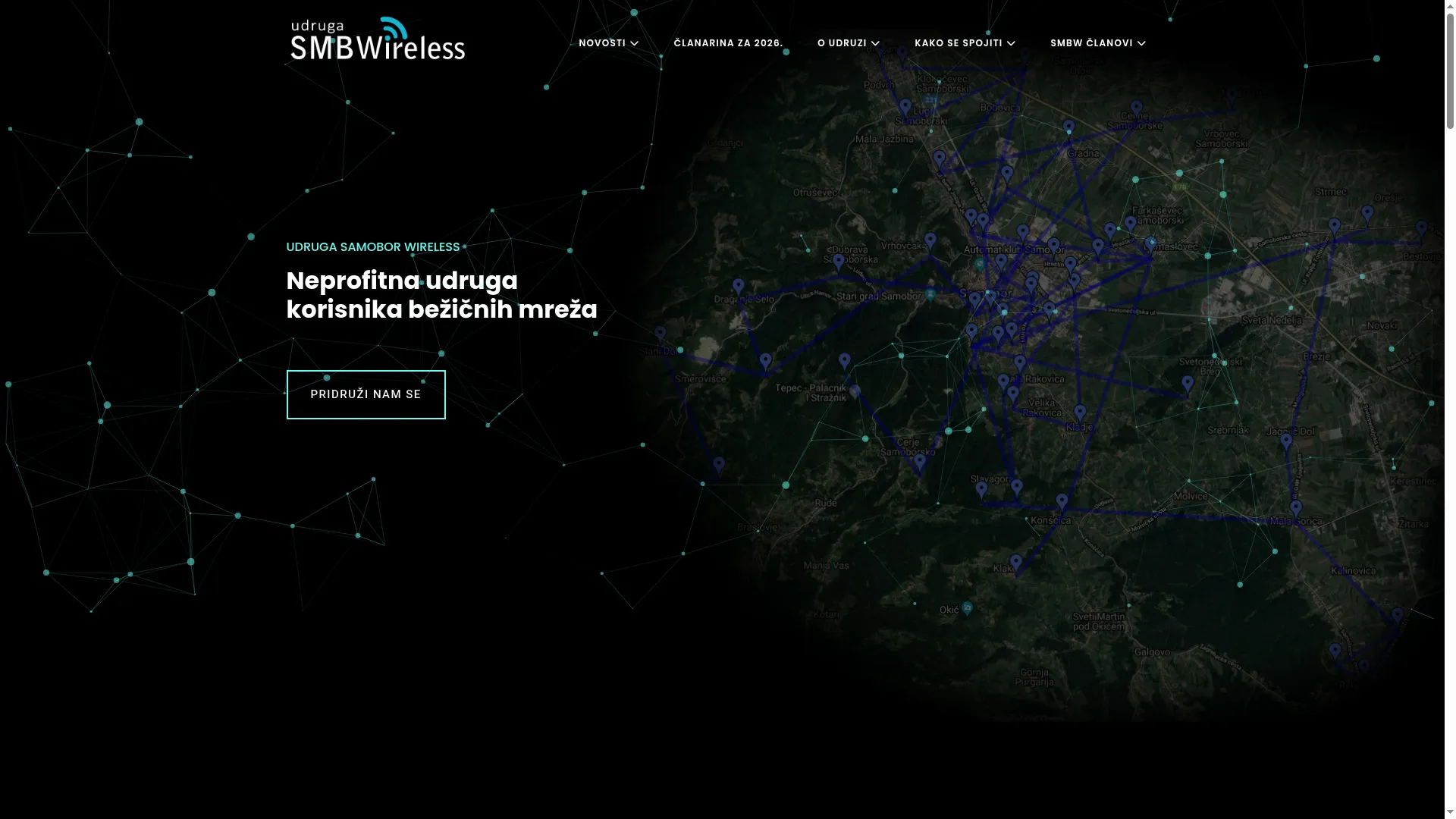Expand the KAKO SE SPOJITI chevron
This screenshot has width=1456, height=819.
click(1011, 44)
